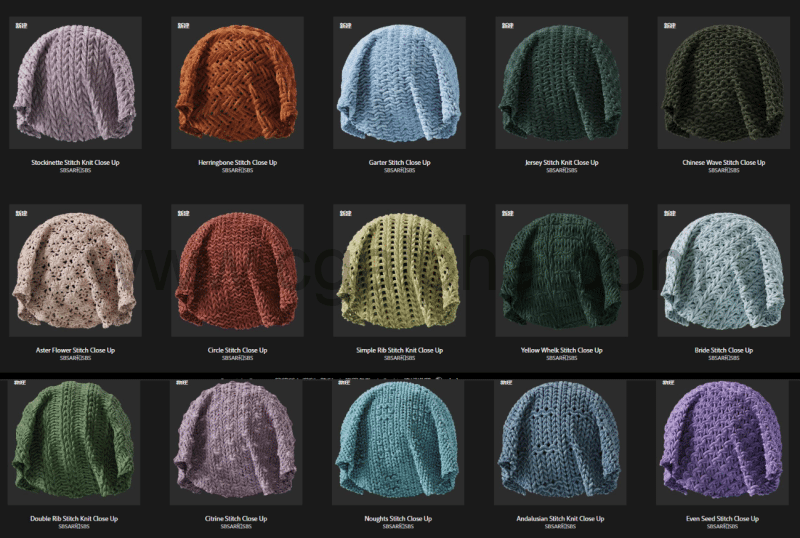Screen dimensions: 800x538
Task: Open 'Andalusian Stitch Knit Close Up' title
Action: 560,519
